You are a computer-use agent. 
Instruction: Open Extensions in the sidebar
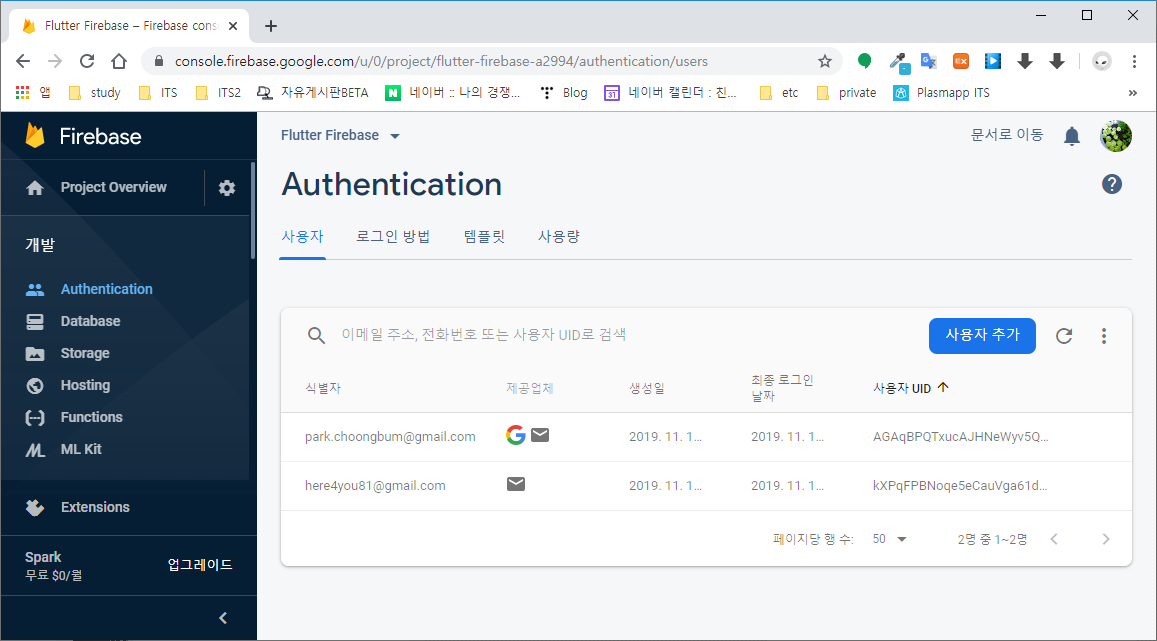[x=95, y=507]
